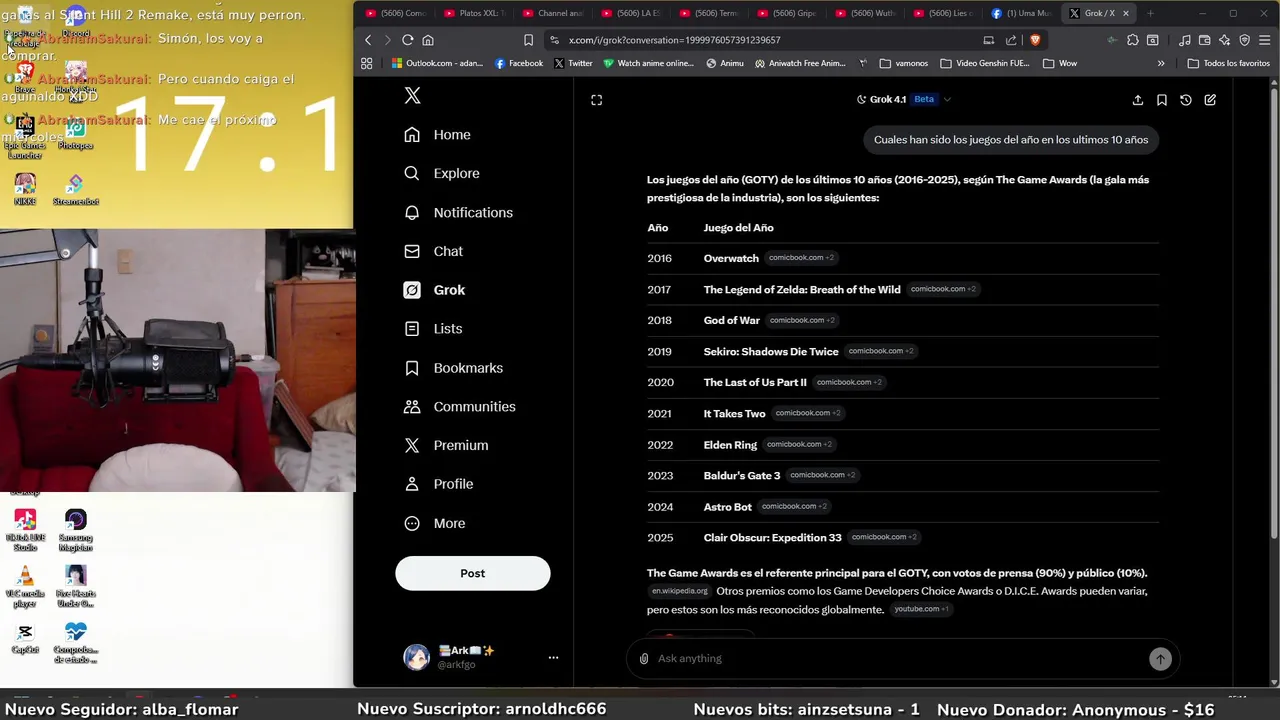Start a new Grok chat
This screenshot has height=720, width=1280.
(1210, 100)
